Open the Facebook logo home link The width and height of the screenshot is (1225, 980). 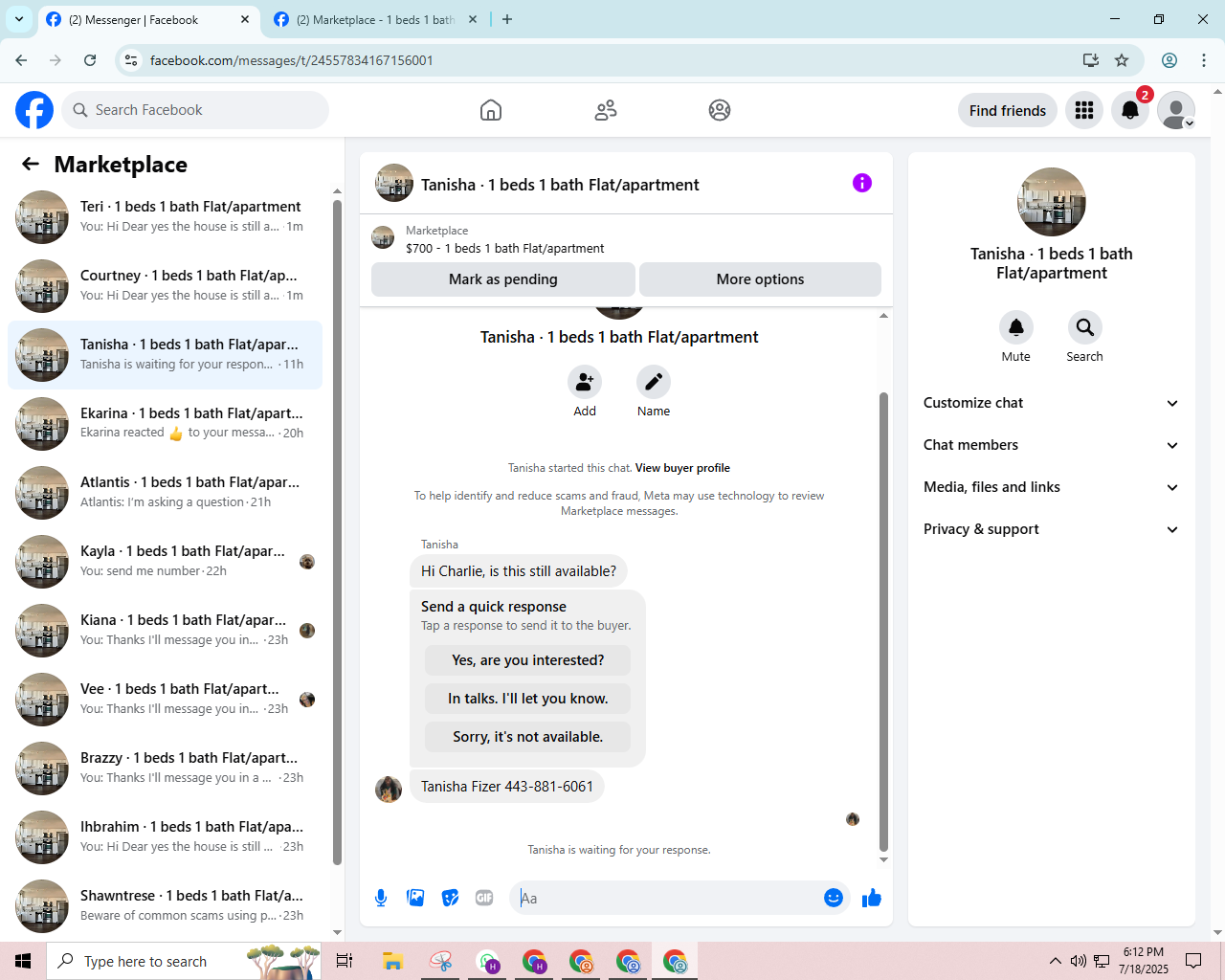[x=34, y=110]
